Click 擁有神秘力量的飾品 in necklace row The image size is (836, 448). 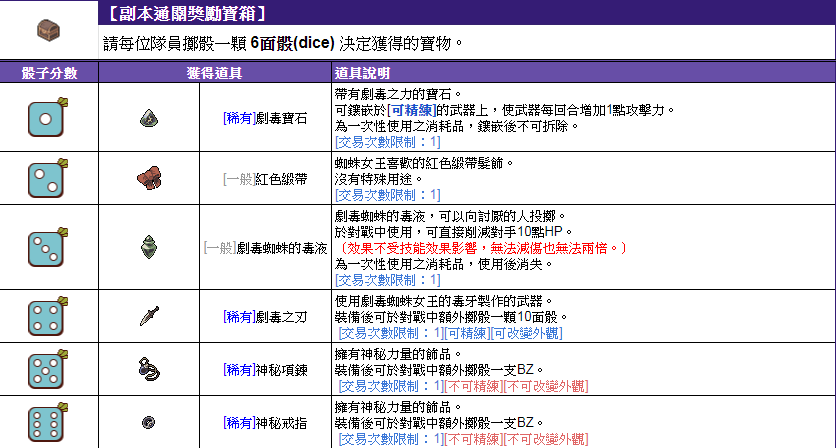pos(398,354)
